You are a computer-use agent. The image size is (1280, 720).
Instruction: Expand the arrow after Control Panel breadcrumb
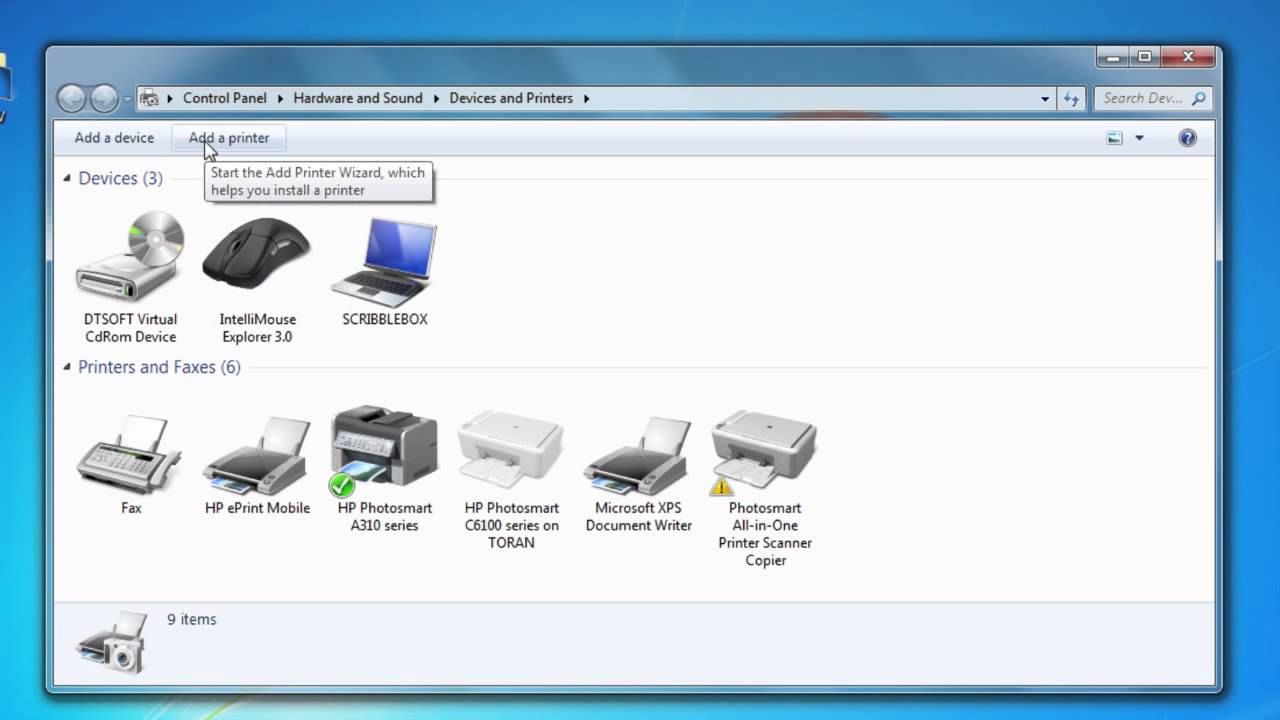tap(280, 98)
